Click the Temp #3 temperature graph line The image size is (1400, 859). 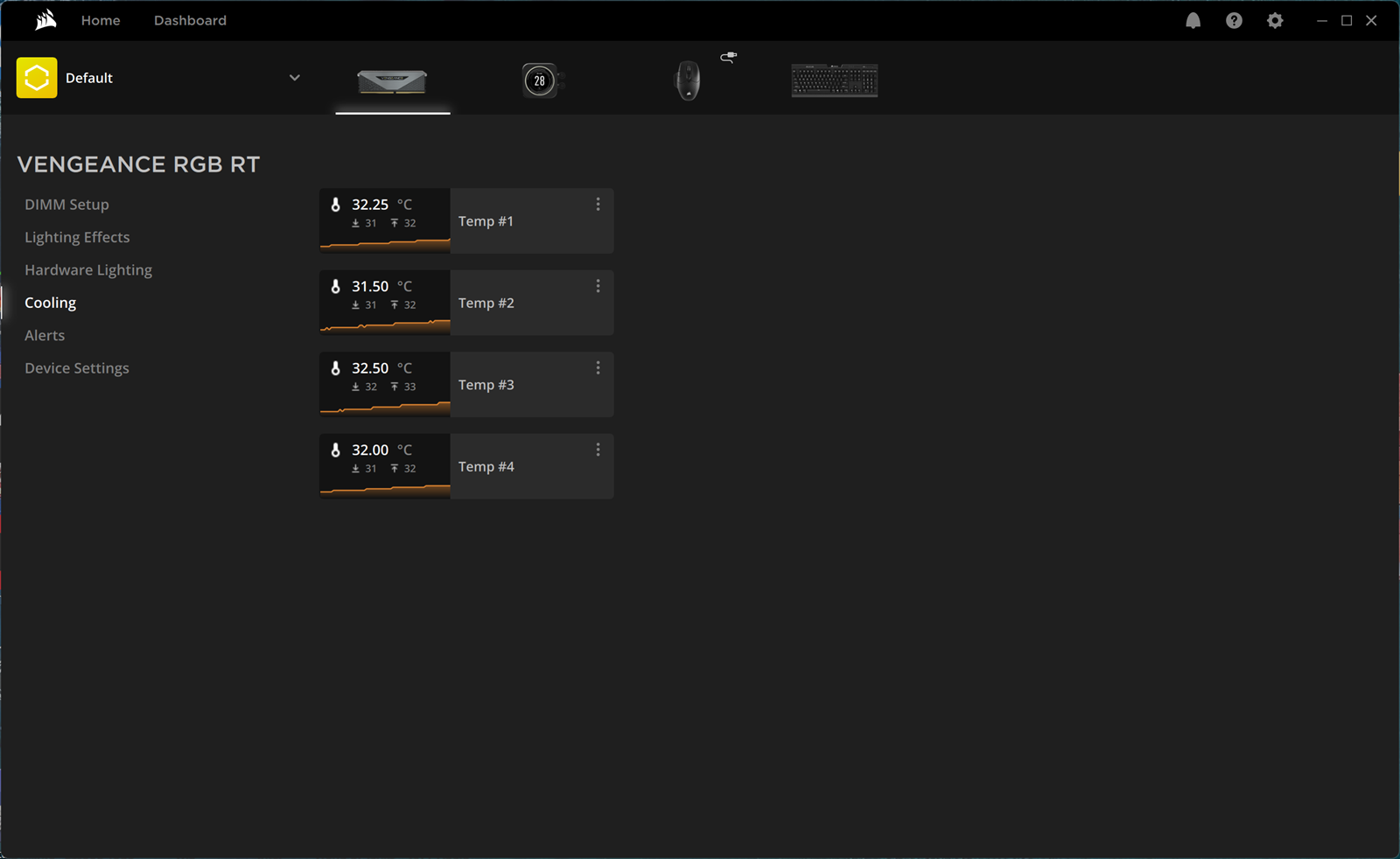pyautogui.click(x=385, y=408)
